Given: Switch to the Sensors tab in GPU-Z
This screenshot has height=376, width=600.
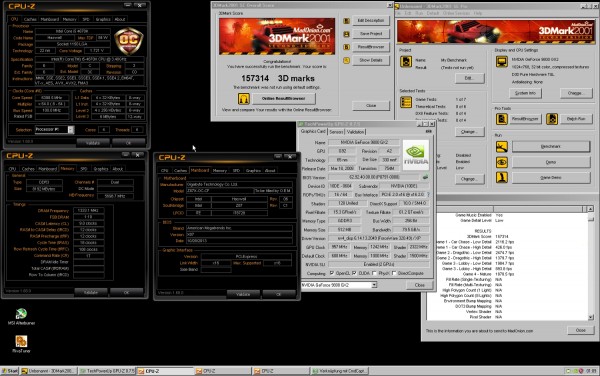Looking at the screenshot, I should pos(336,132).
